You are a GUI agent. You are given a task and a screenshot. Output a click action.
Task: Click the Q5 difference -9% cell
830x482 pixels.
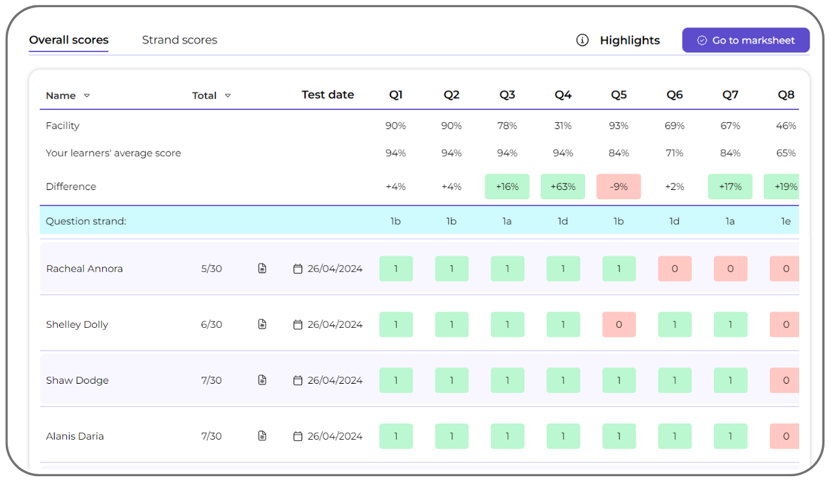(x=619, y=187)
